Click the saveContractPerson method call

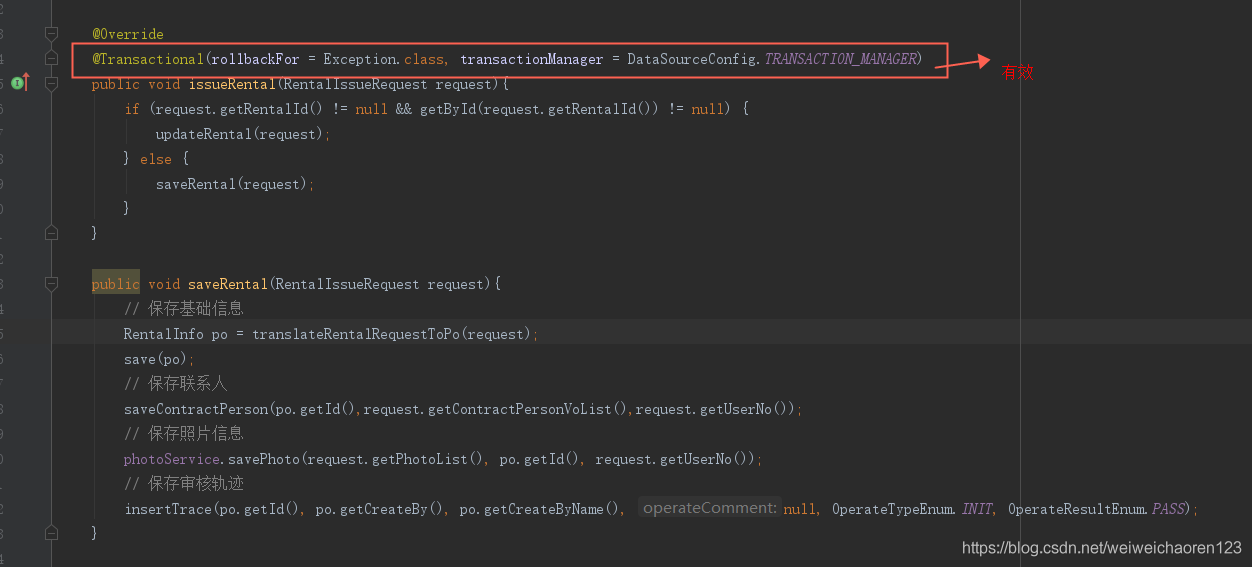click(x=196, y=409)
